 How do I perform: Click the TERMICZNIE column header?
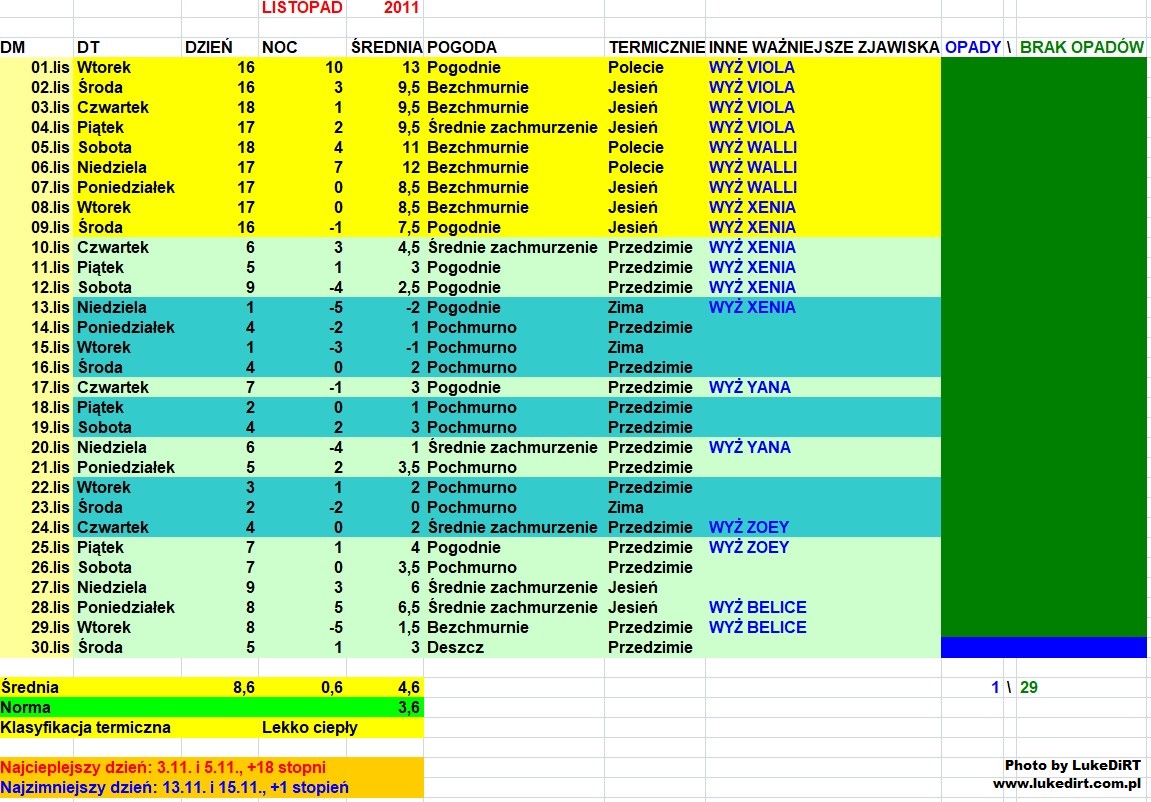tap(656, 47)
